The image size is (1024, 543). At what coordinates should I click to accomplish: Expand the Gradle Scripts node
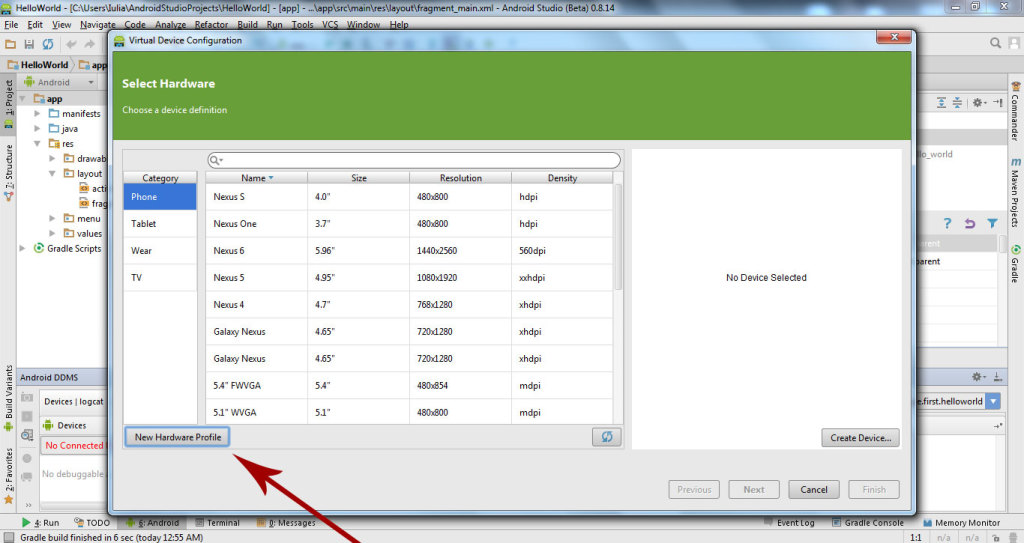22,248
